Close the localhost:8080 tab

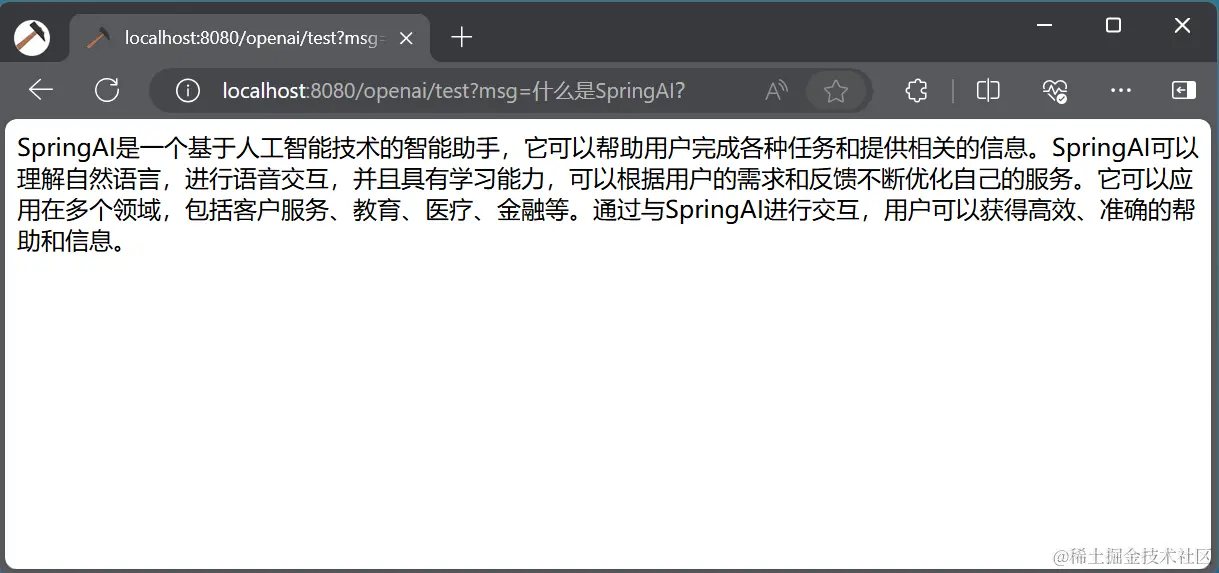pos(406,38)
